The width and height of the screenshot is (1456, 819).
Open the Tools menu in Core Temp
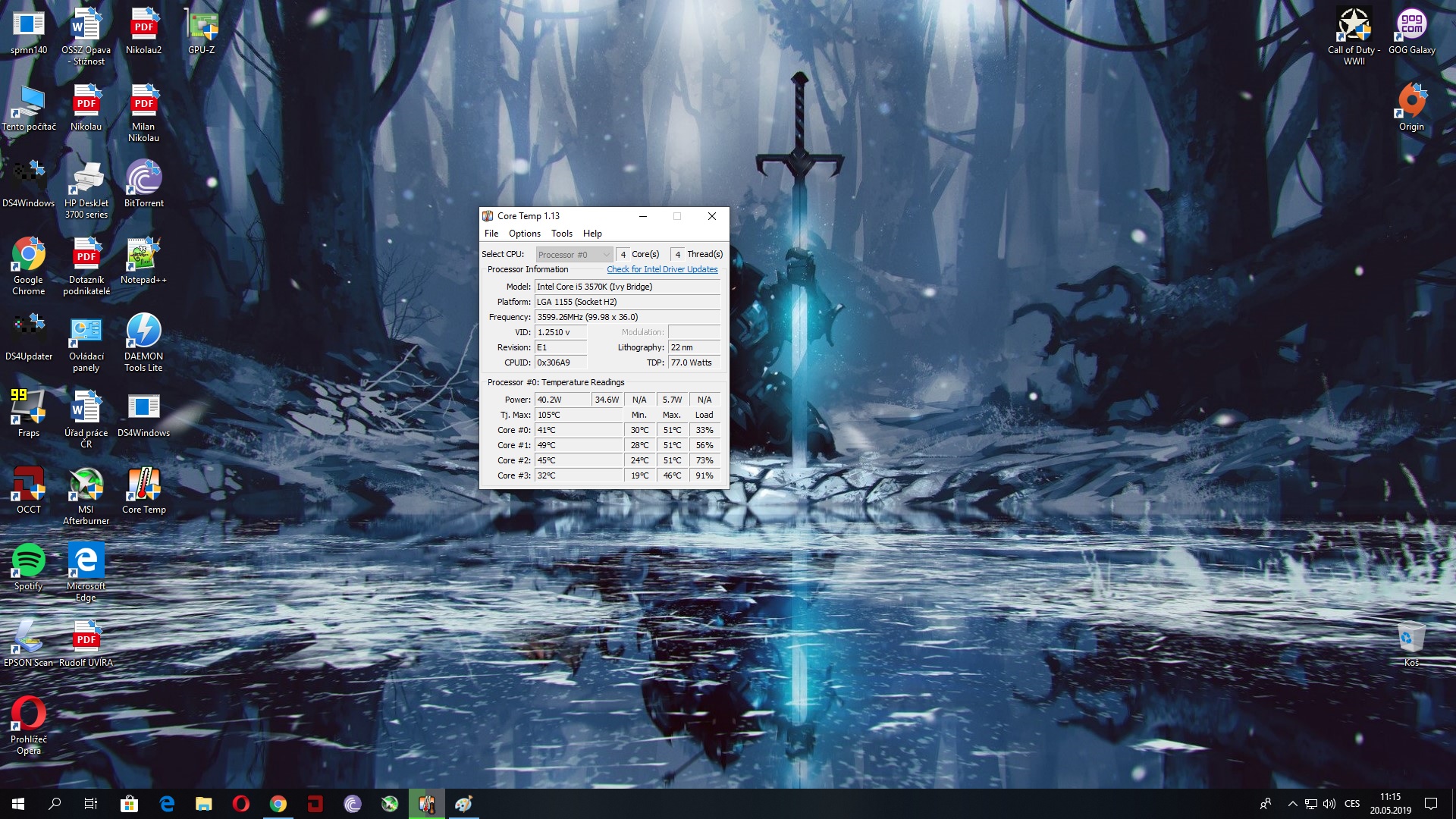[561, 234]
